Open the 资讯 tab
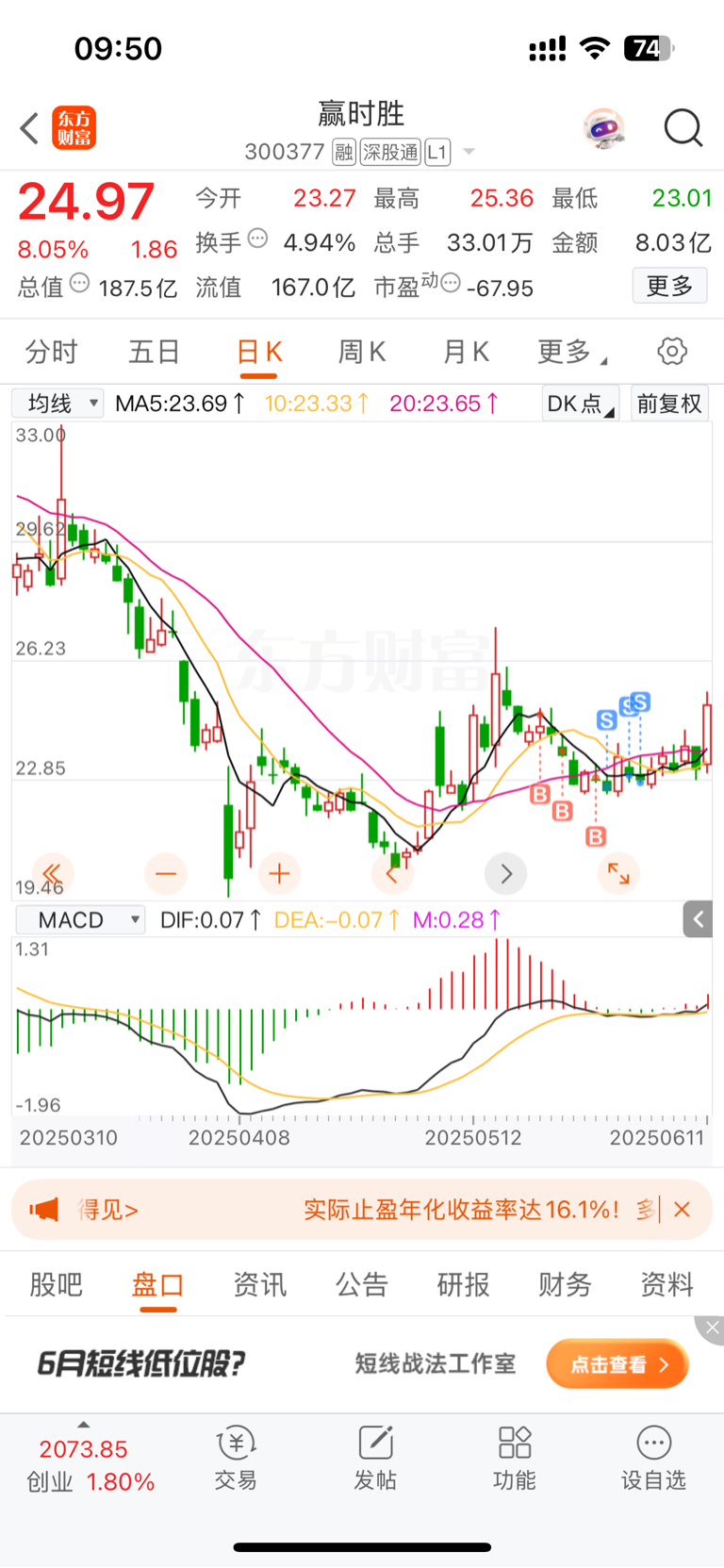 point(260,1284)
